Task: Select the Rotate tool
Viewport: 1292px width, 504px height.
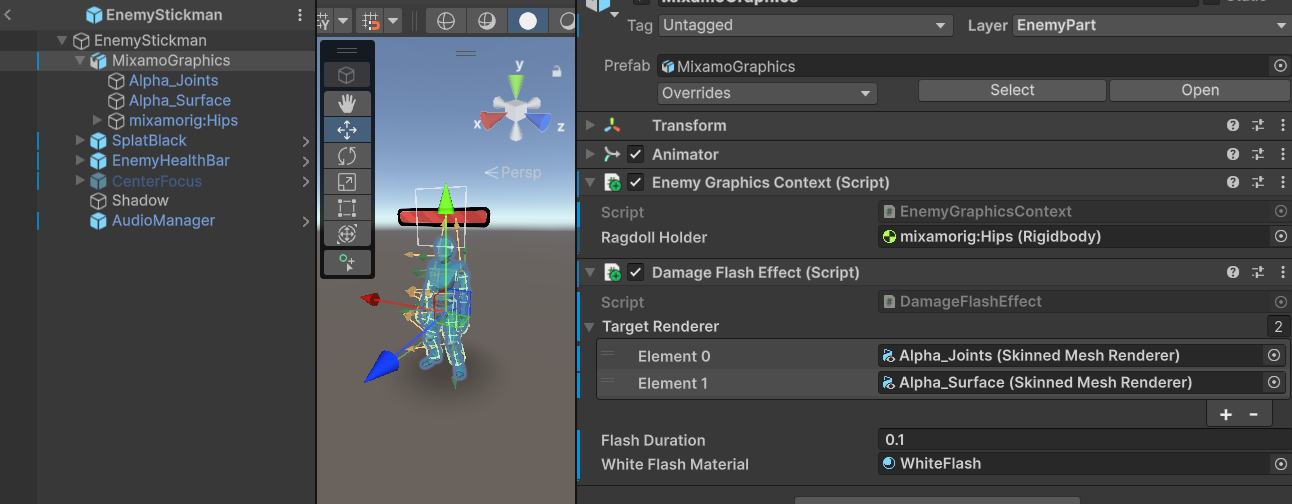Action: click(x=347, y=156)
